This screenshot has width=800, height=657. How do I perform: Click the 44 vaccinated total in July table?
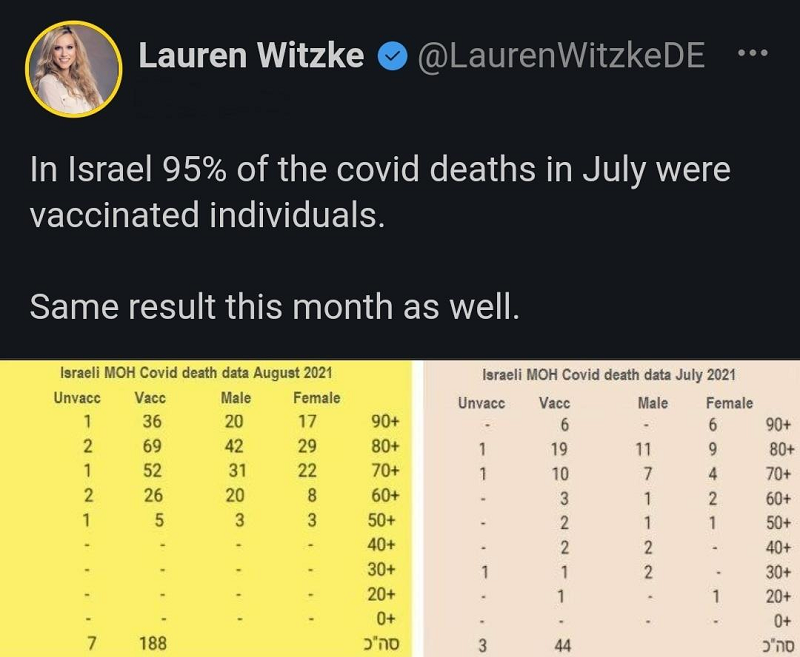[562, 646]
